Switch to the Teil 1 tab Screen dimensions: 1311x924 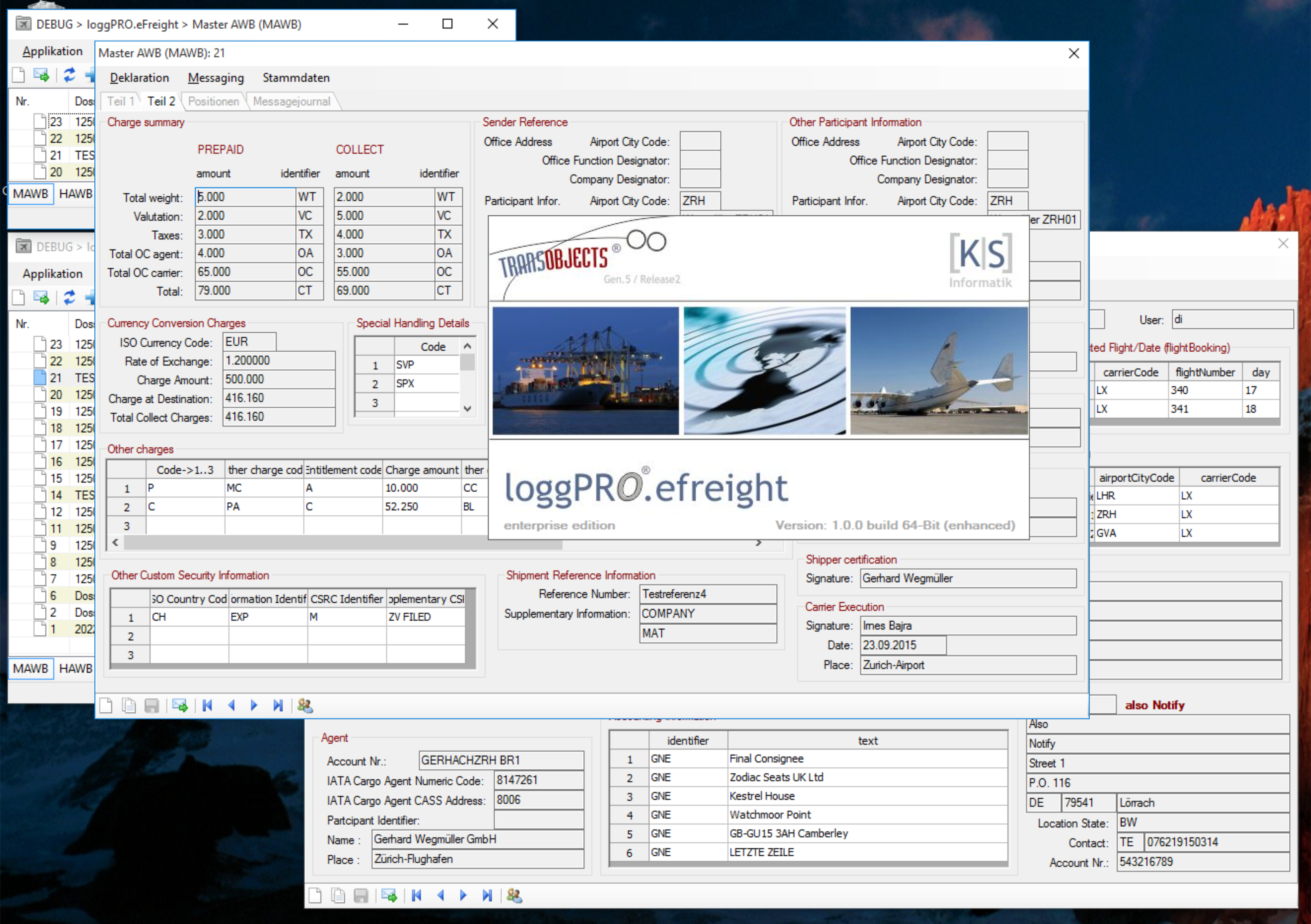pos(120,102)
